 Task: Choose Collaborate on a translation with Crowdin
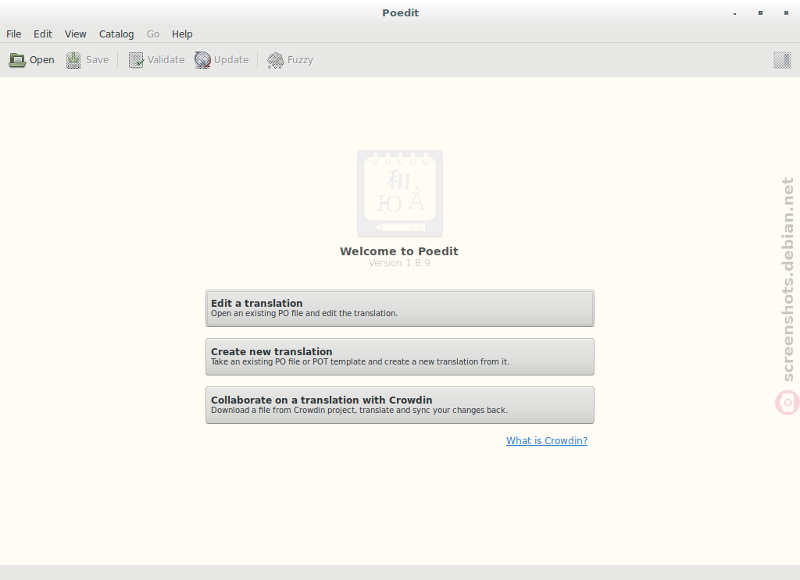(x=400, y=405)
